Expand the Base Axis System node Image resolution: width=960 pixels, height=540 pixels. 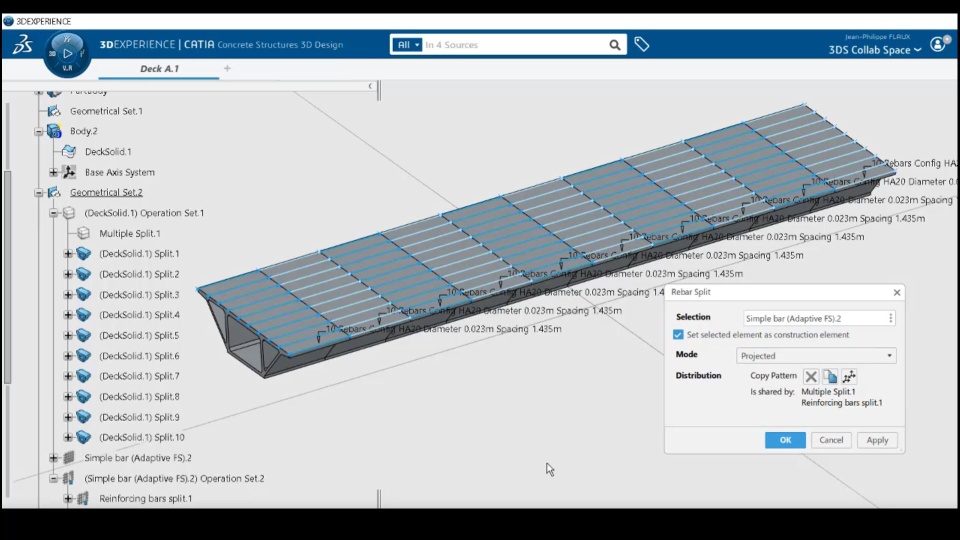(x=53, y=172)
